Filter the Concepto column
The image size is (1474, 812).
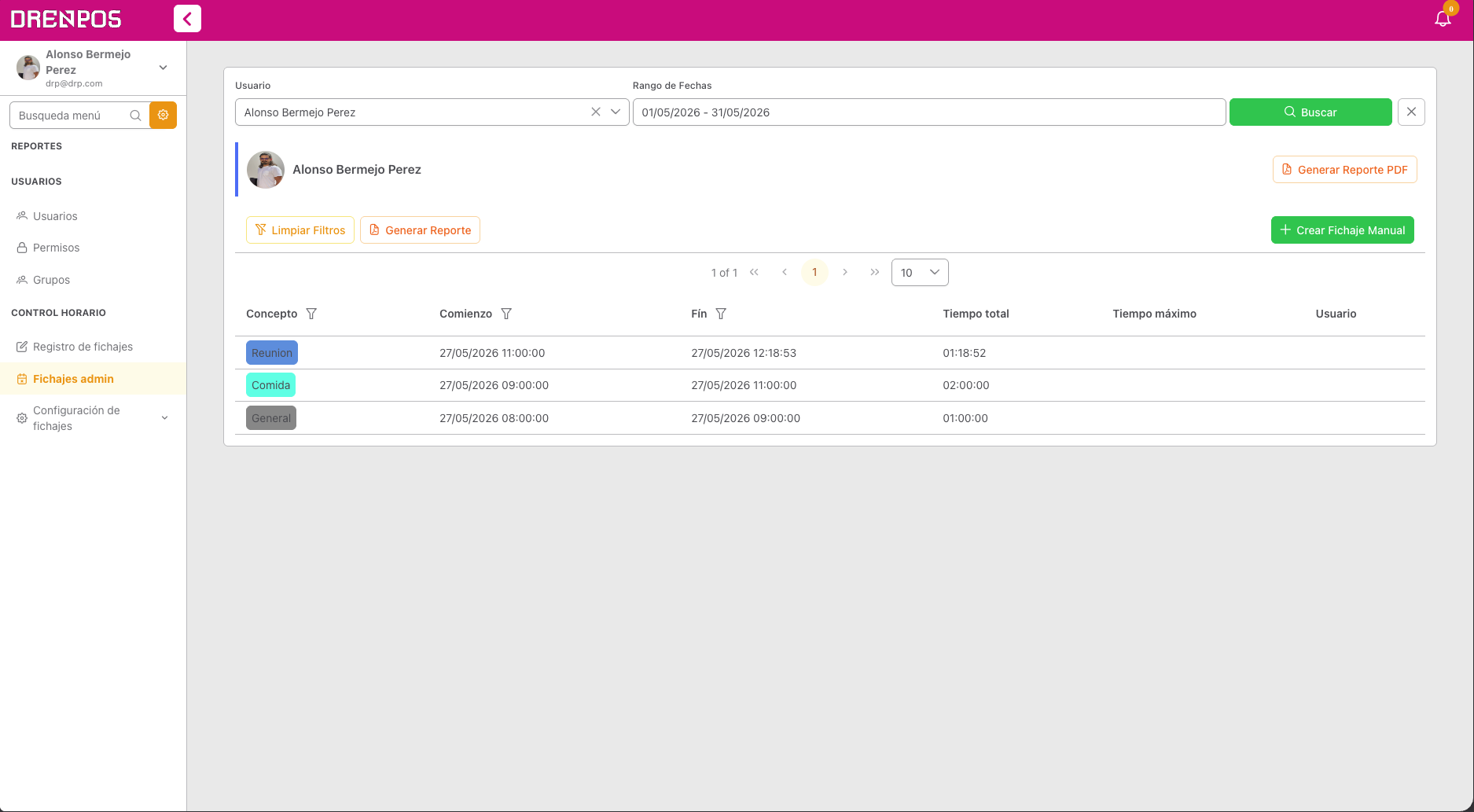click(311, 314)
